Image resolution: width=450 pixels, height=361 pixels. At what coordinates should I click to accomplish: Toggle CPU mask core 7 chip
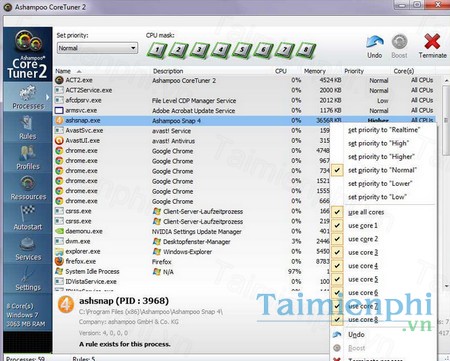pos(284,50)
